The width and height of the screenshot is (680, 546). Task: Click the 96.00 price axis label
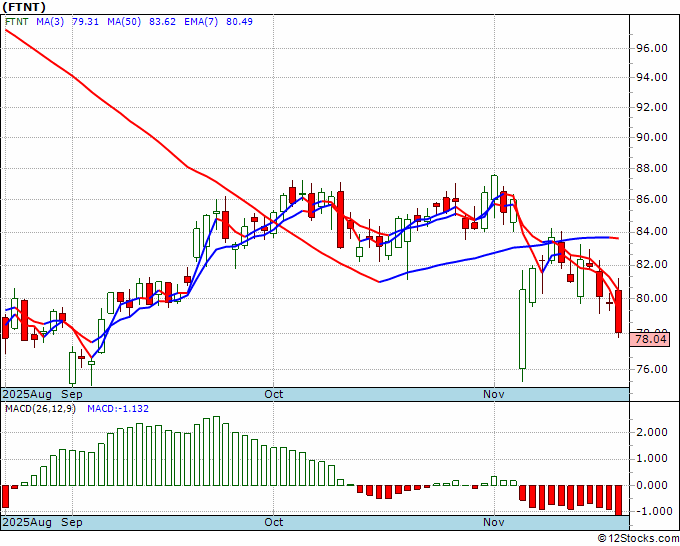point(652,48)
